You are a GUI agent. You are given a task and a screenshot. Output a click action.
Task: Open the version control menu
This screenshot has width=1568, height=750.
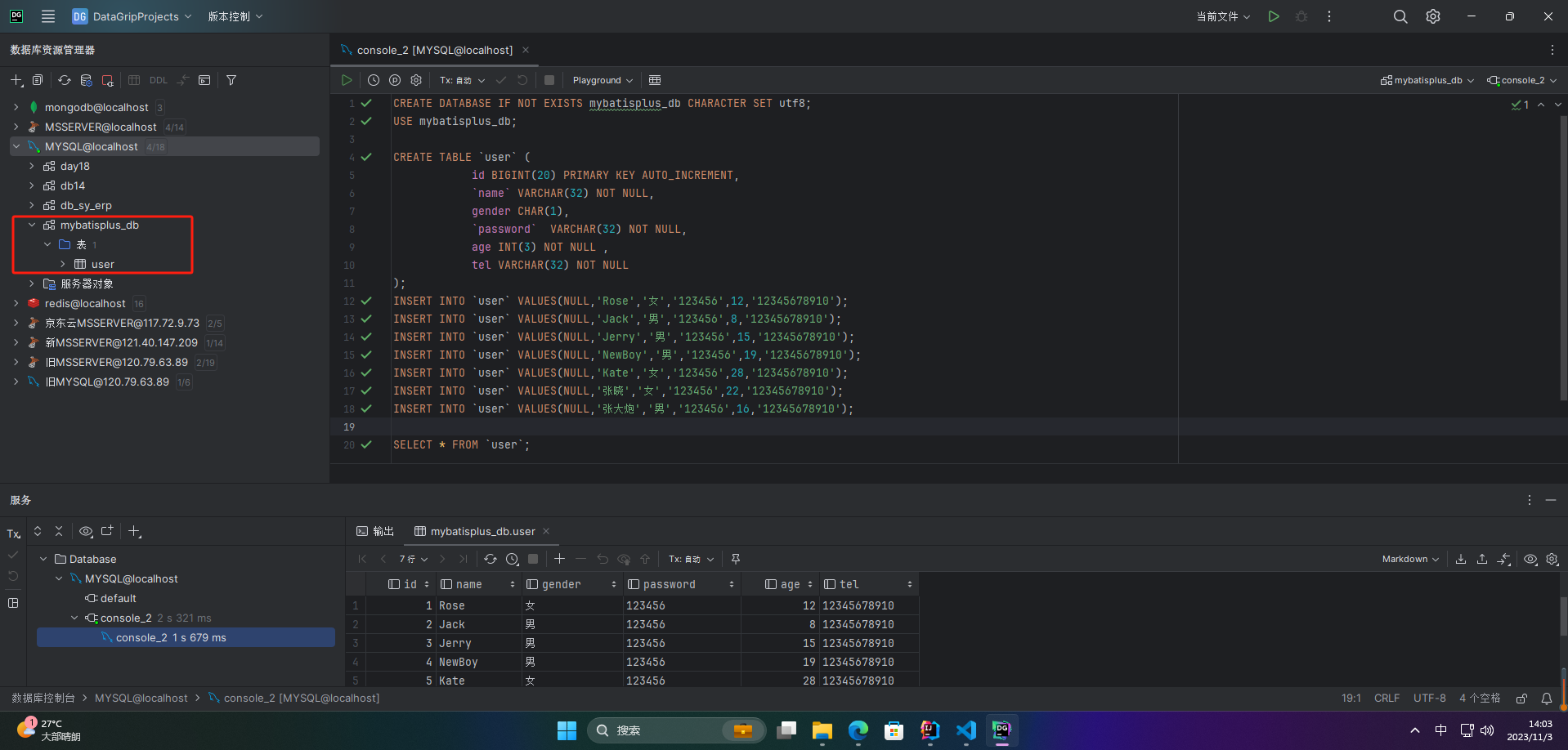point(235,16)
